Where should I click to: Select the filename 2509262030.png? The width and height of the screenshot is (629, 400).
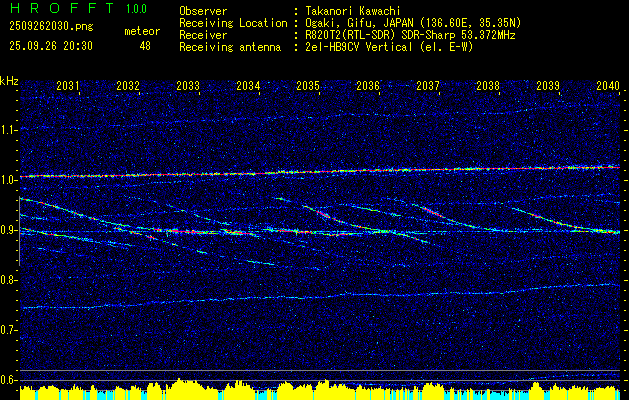[51, 27]
